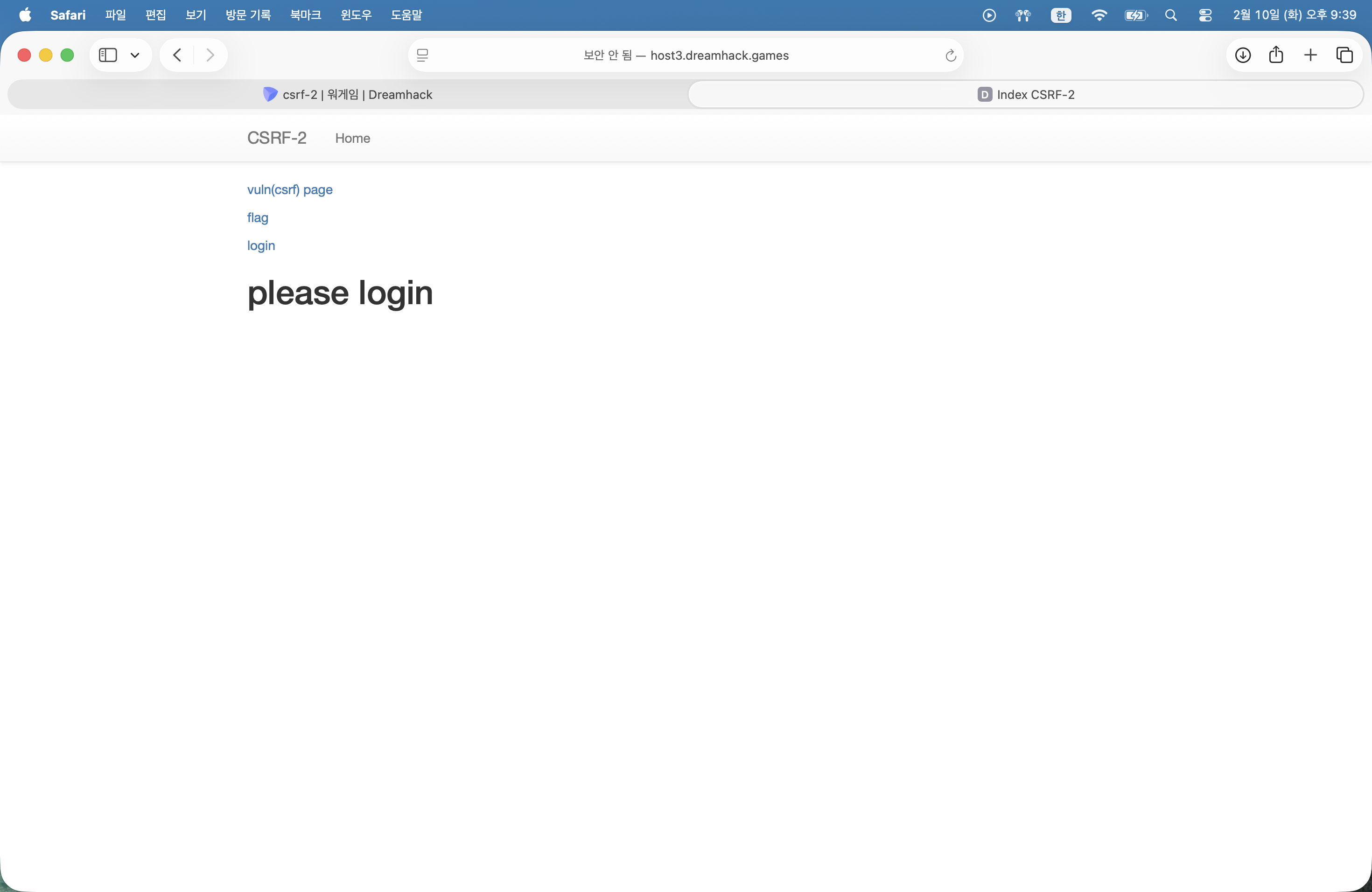Expand the sidebar tab group dropdown arrow
Image resolution: width=1372 pixels, height=892 pixels.
coord(135,56)
